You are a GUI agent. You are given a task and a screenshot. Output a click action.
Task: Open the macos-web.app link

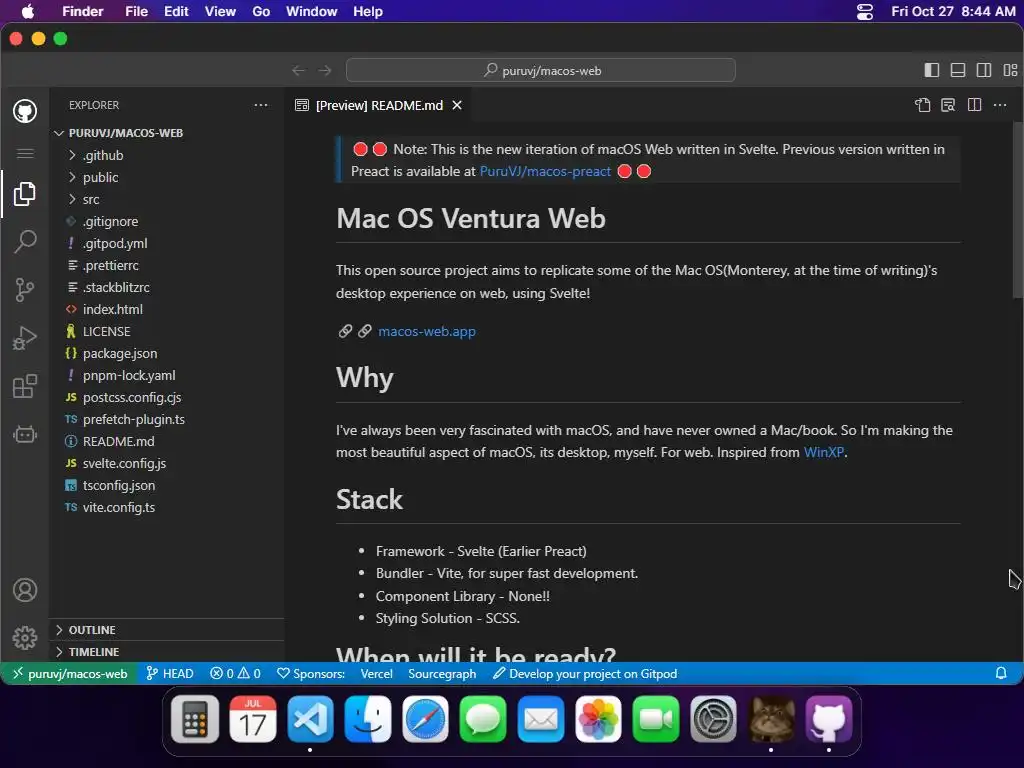(x=426, y=331)
